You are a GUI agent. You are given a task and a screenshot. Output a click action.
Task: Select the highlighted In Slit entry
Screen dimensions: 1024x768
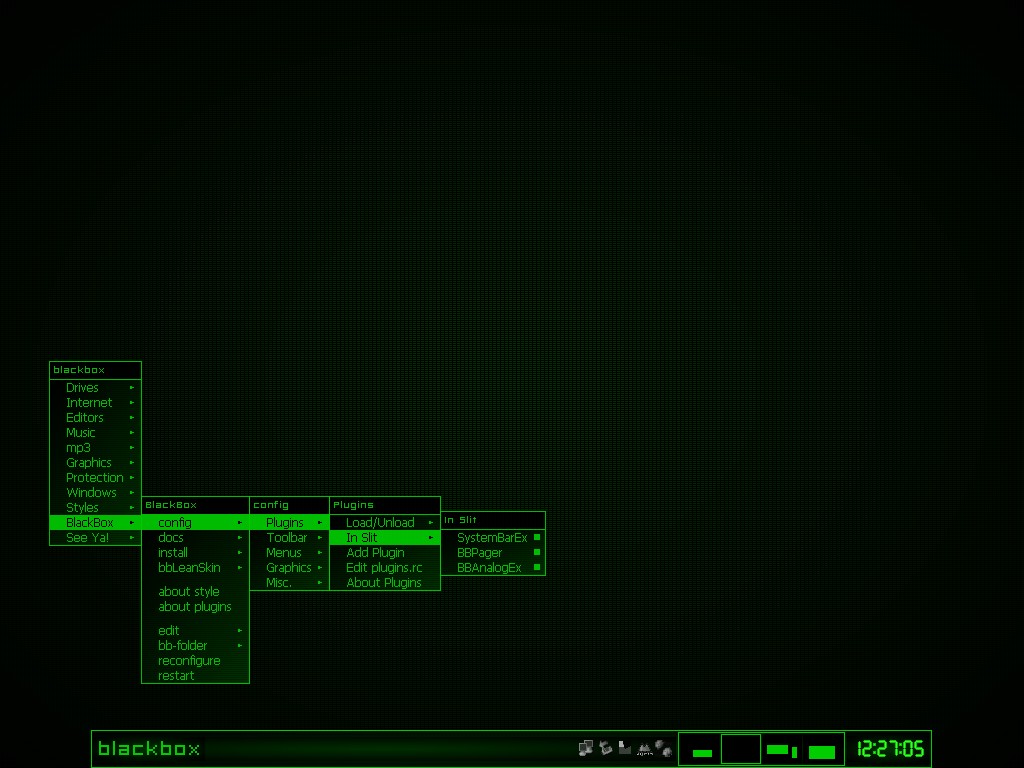pos(385,537)
